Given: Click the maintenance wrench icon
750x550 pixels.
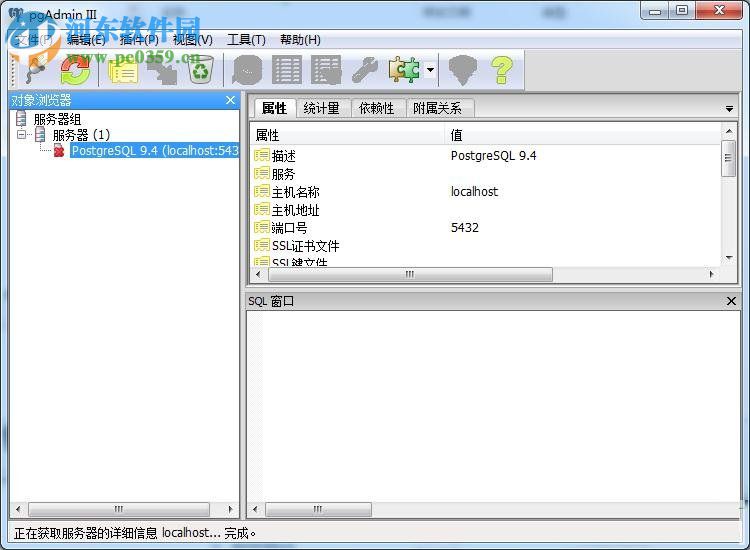Looking at the screenshot, I should [x=365, y=70].
